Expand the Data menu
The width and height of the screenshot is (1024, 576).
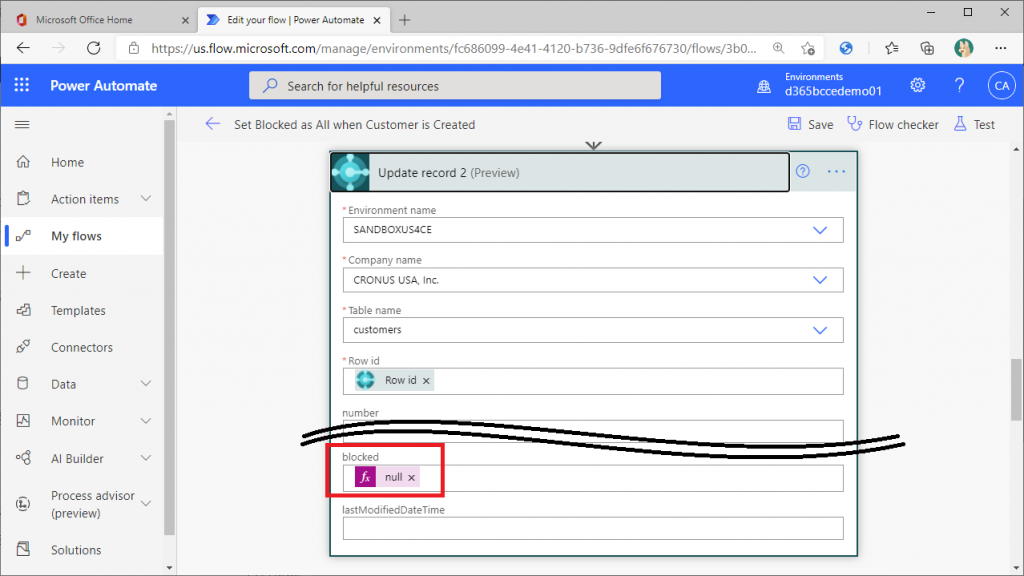[146, 384]
